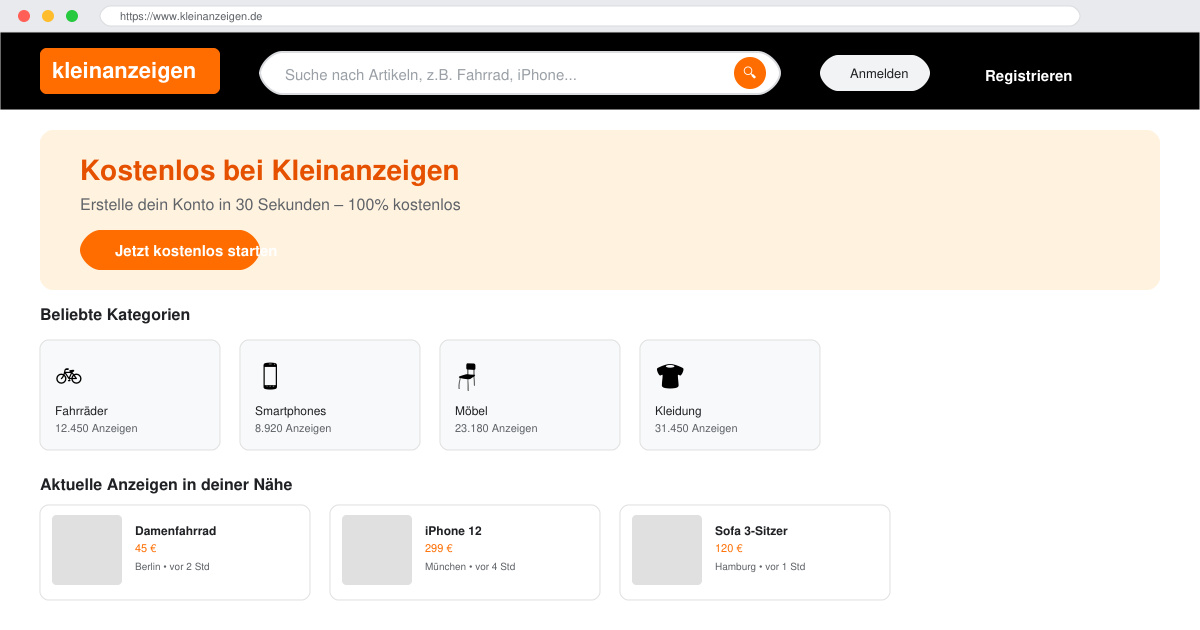Click the 45 € price
1200x630 pixels.
tap(146, 548)
